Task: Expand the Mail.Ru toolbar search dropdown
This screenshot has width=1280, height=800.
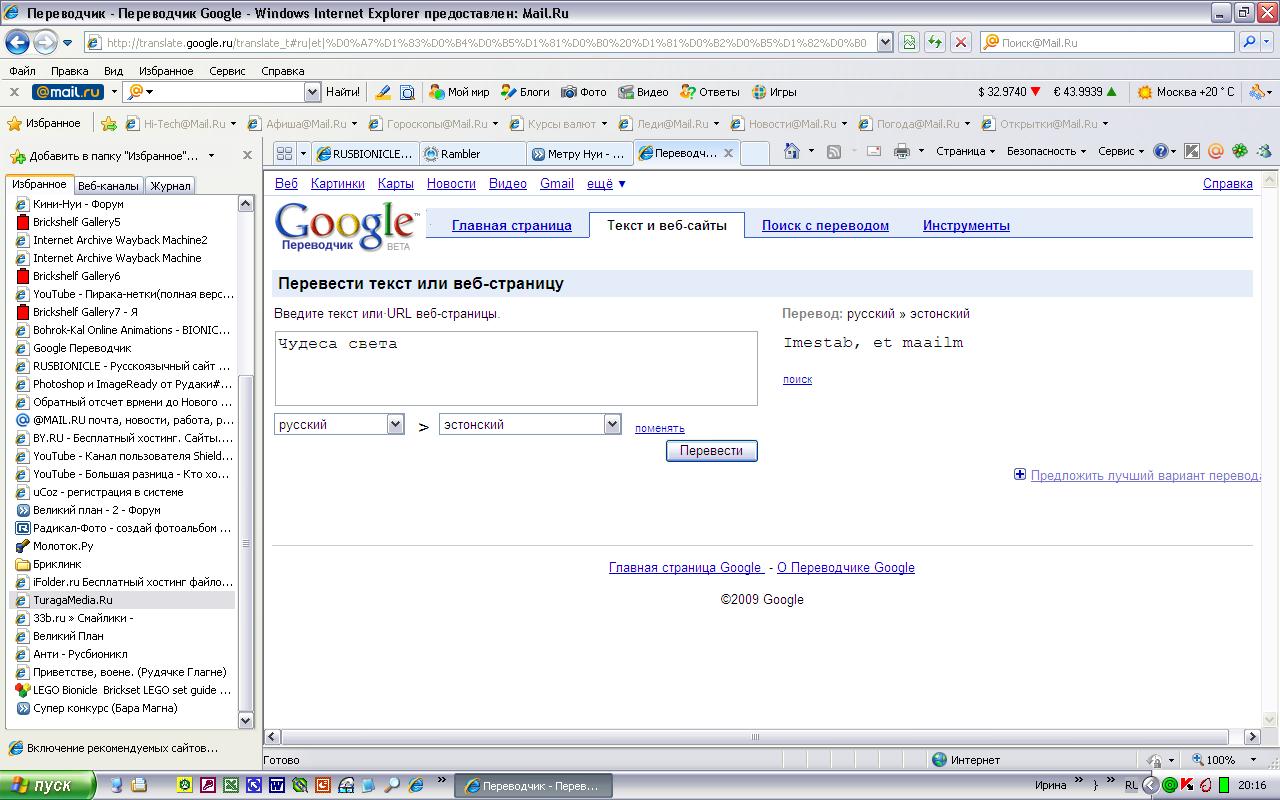Action: [311, 92]
